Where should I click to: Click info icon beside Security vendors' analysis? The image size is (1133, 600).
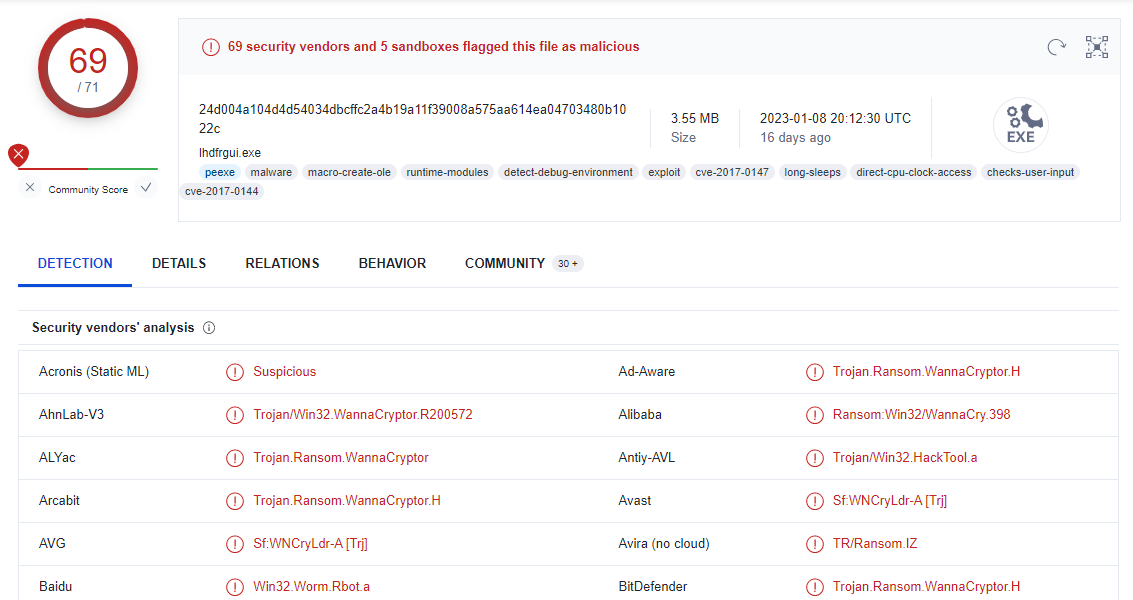[x=209, y=328]
